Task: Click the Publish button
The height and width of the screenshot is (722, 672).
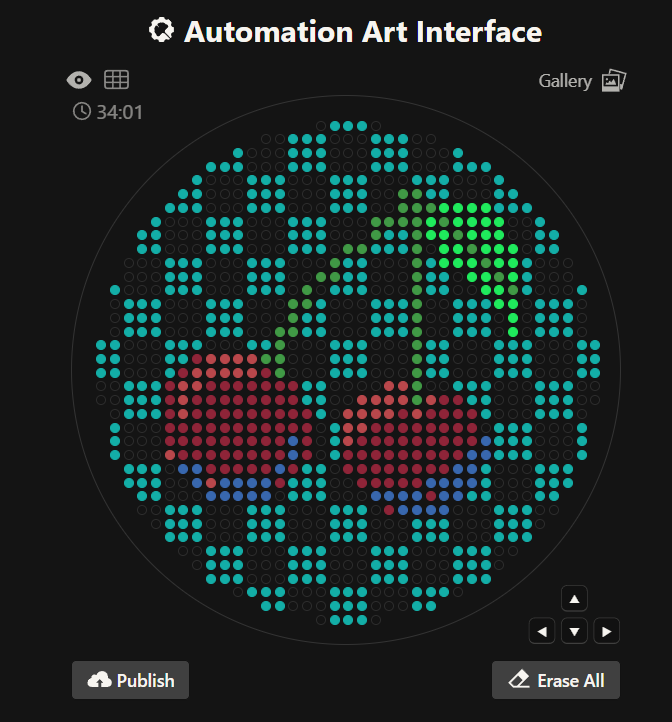Action: pos(130,680)
